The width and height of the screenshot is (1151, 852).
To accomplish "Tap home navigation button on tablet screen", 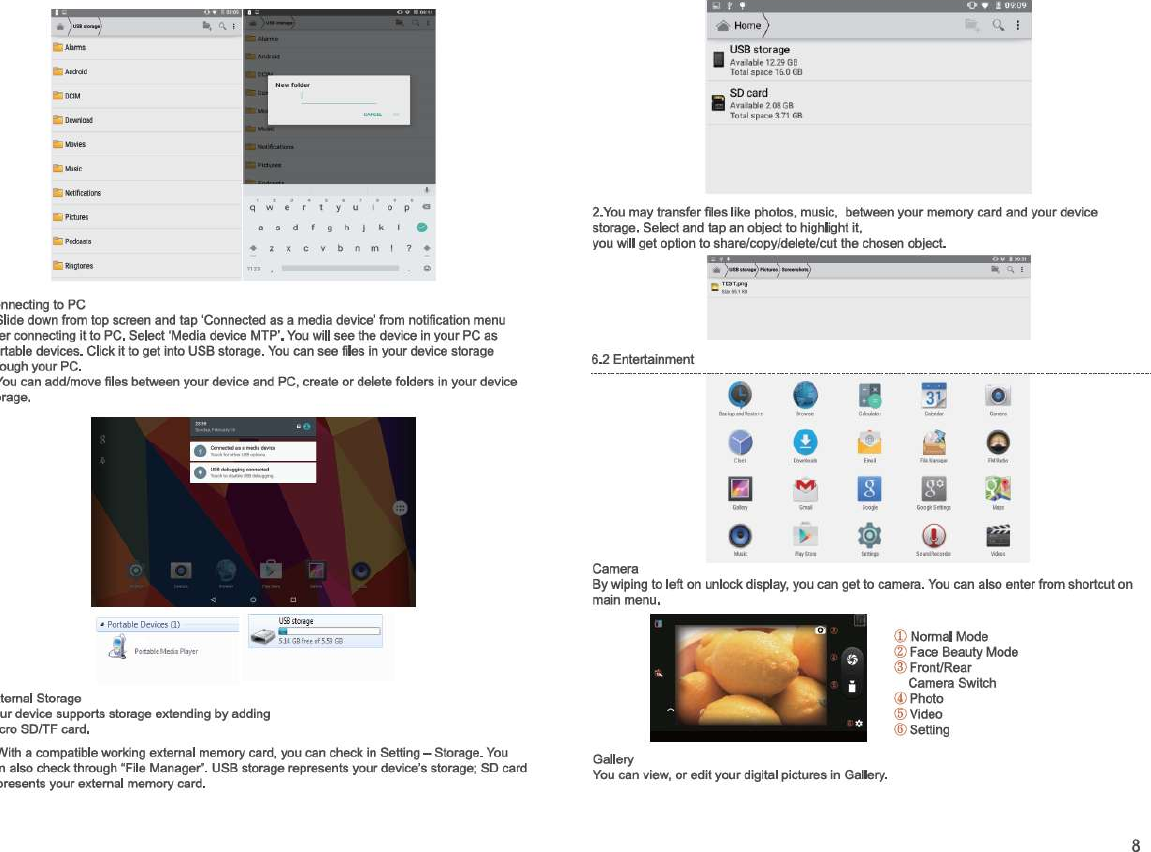I will (x=253, y=600).
